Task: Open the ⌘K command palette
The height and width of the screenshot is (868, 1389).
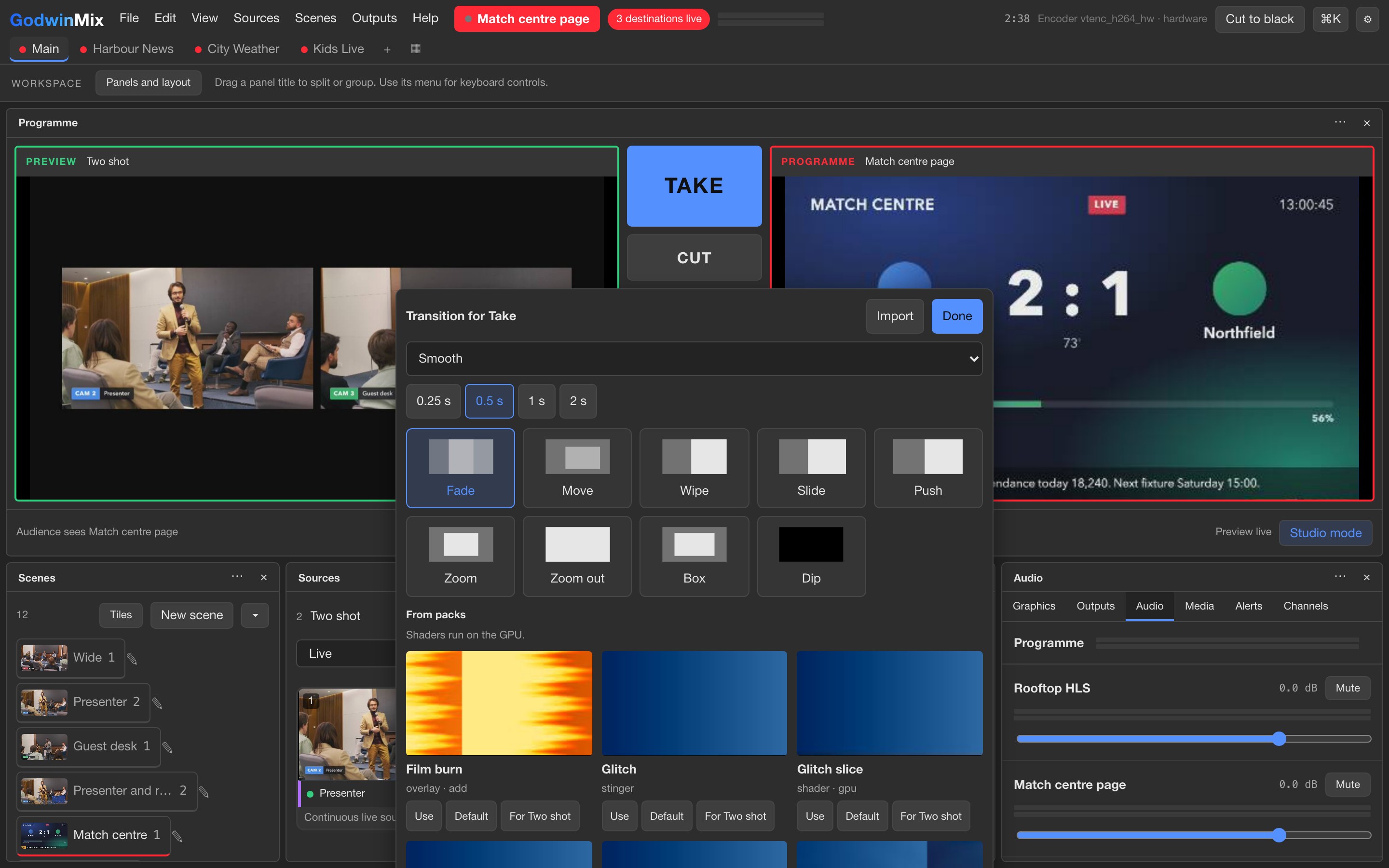Action: coord(1330,19)
